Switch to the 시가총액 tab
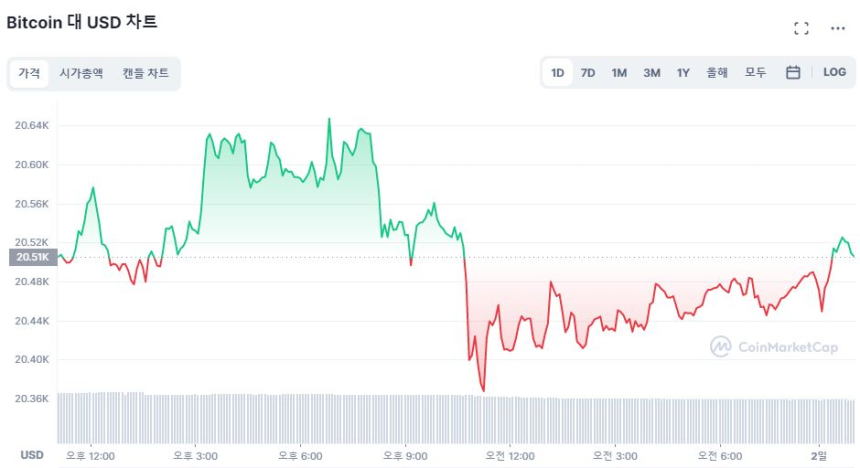The width and height of the screenshot is (860, 468). [x=81, y=73]
